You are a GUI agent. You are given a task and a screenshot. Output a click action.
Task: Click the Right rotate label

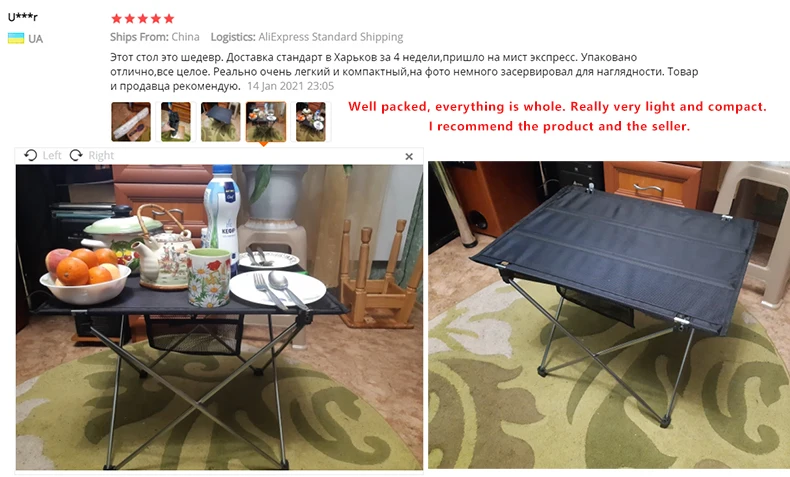101,155
